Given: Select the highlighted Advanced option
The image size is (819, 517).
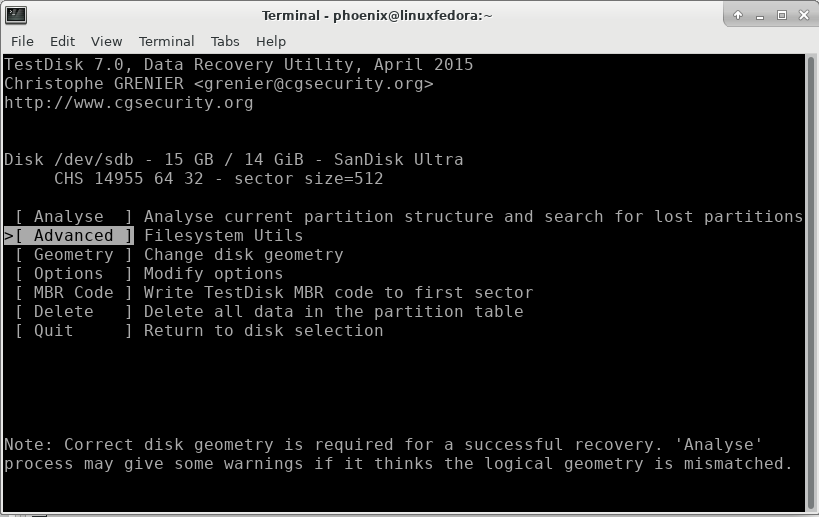Looking at the screenshot, I should point(74,236).
